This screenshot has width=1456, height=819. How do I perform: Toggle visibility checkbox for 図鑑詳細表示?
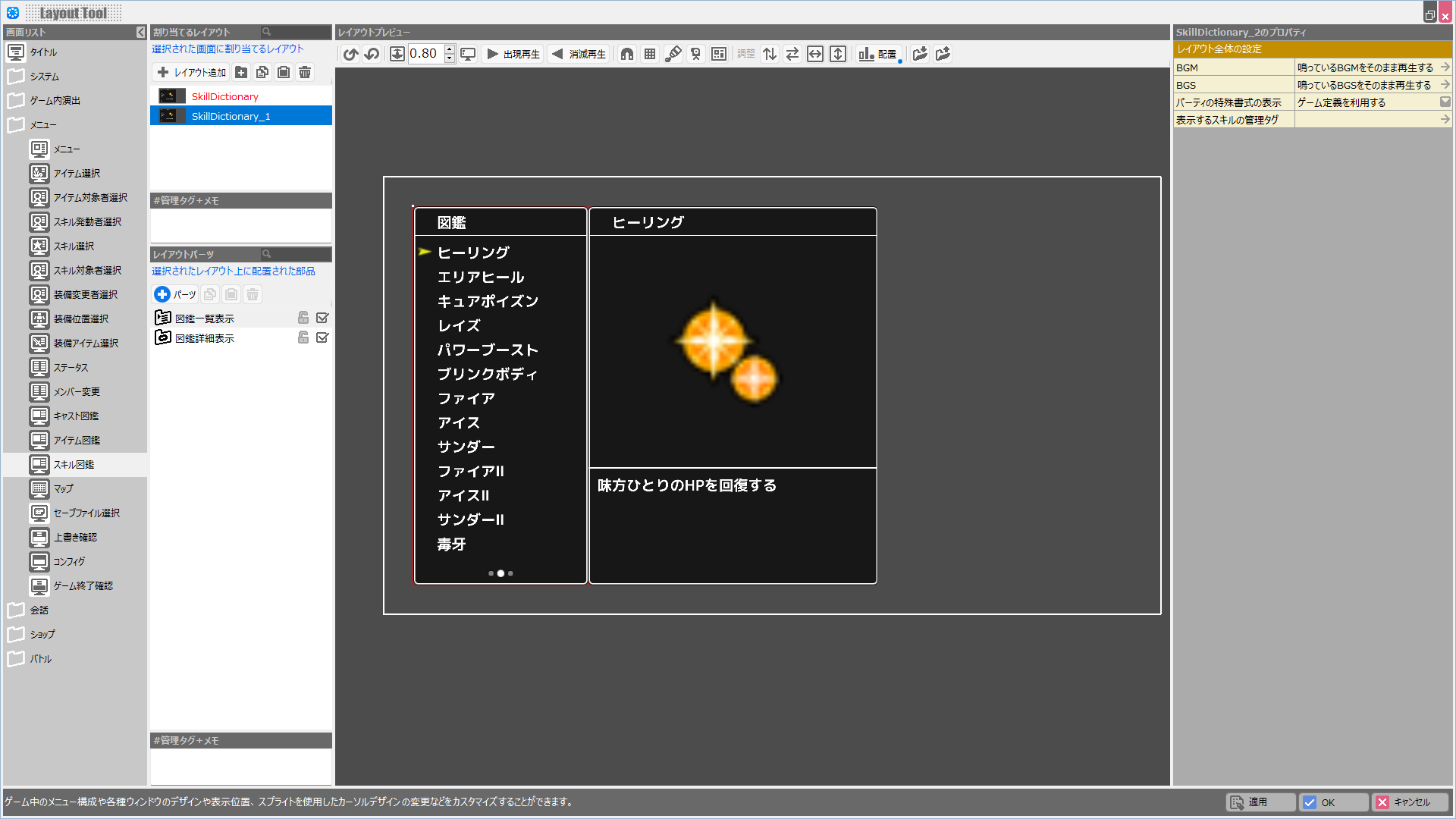(x=322, y=337)
